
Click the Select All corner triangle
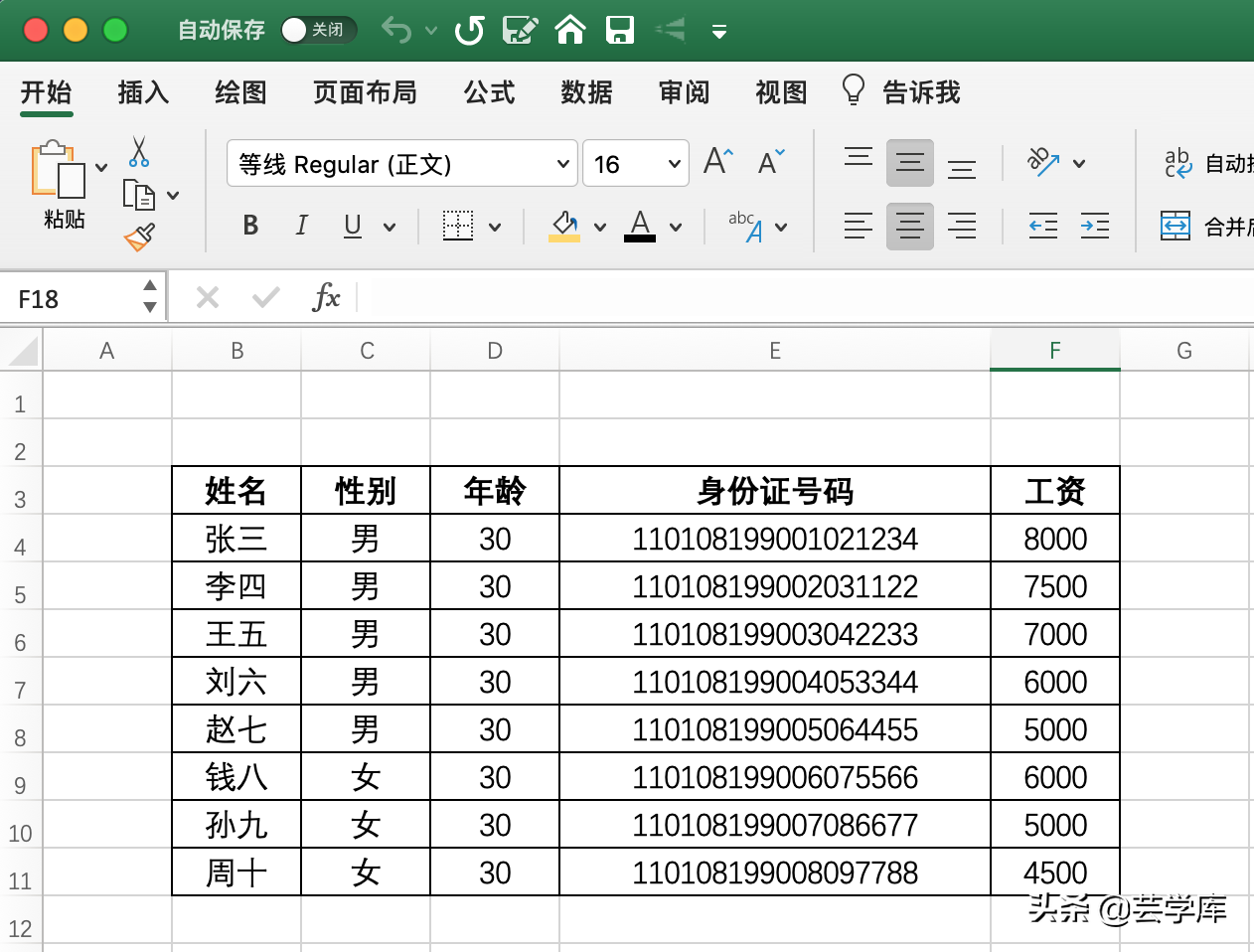[x=22, y=351]
